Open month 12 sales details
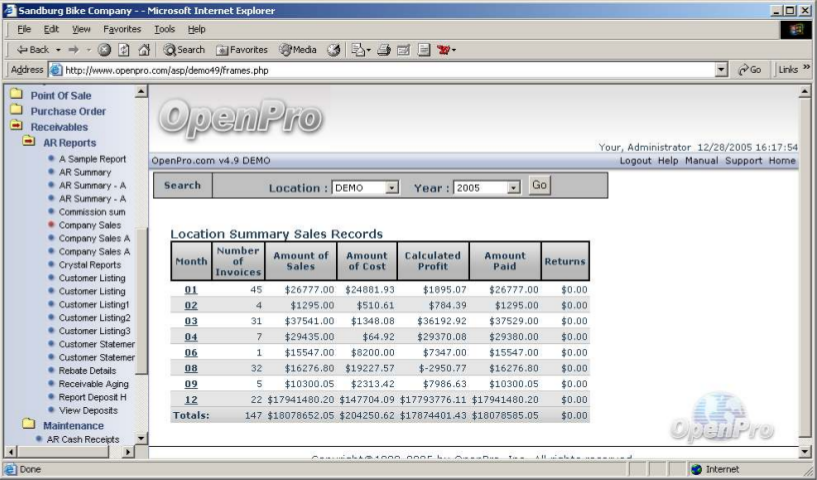This screenshot has width=817, height=480. [191, 400]
